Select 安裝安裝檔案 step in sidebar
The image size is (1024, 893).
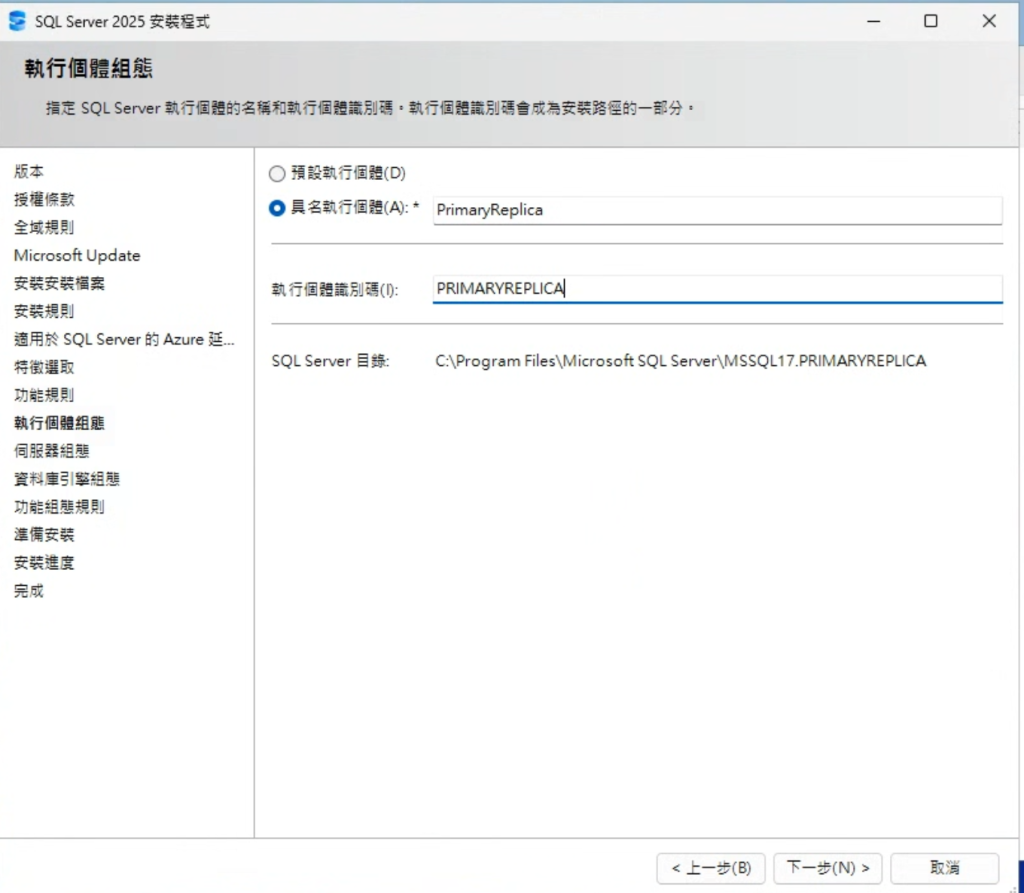point(59,284)
